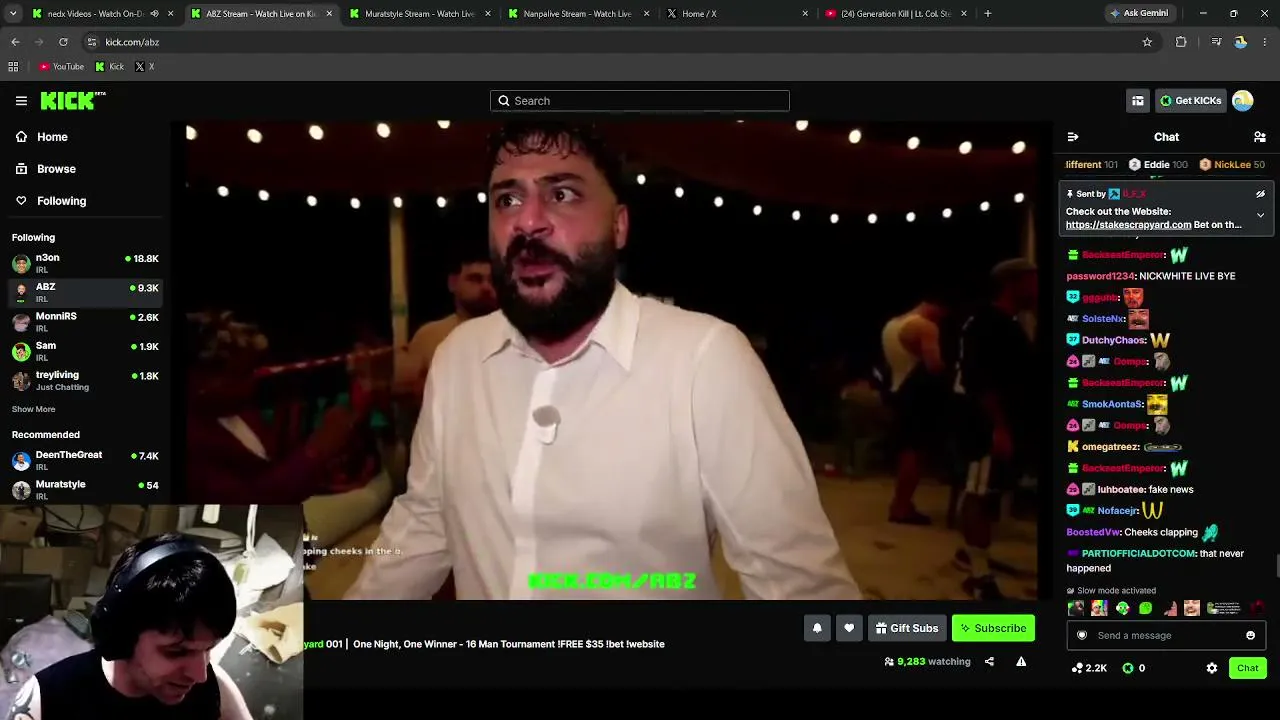
Task: Click the SmokAontaS chat username
Action: [x=1112, y=404]
